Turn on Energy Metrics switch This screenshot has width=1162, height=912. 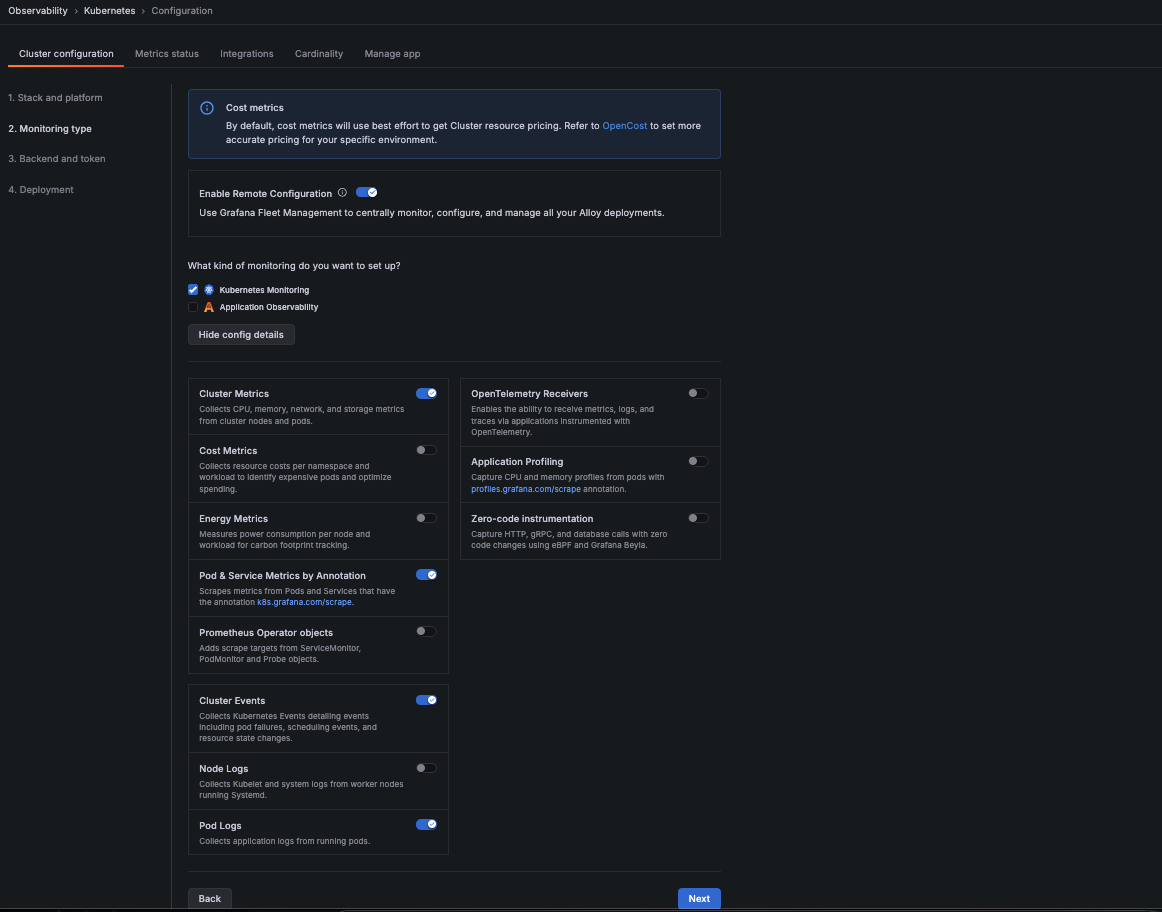click(x=426, y=518)
